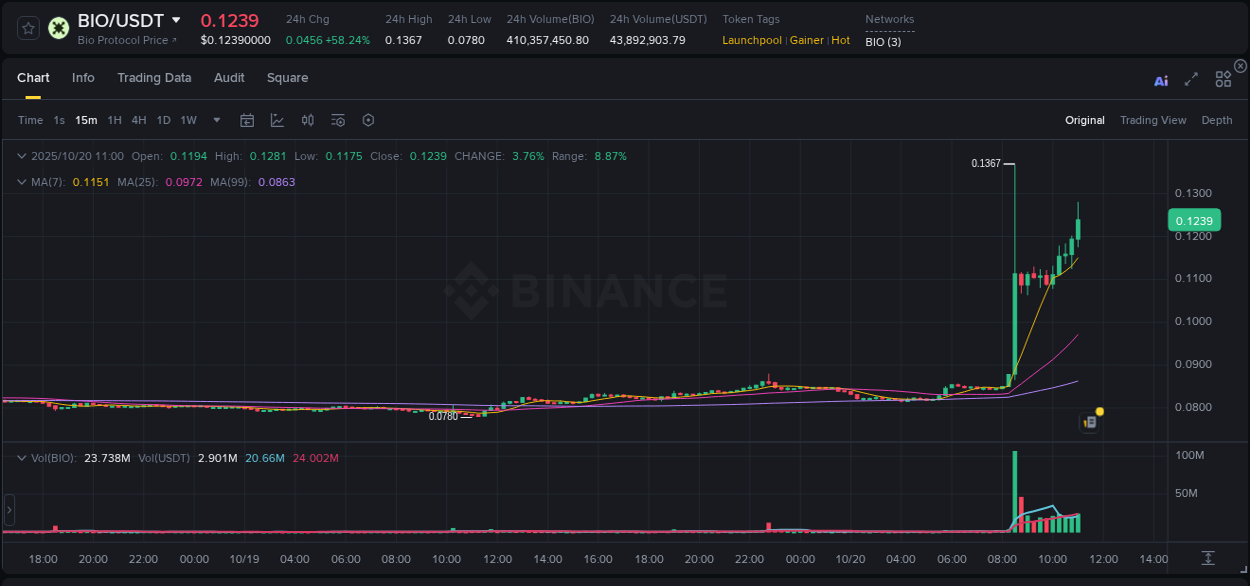Click the scrollbar handle beside the volume panel
The height and width of the screenshot is (586, 1250).
point(8,510)
